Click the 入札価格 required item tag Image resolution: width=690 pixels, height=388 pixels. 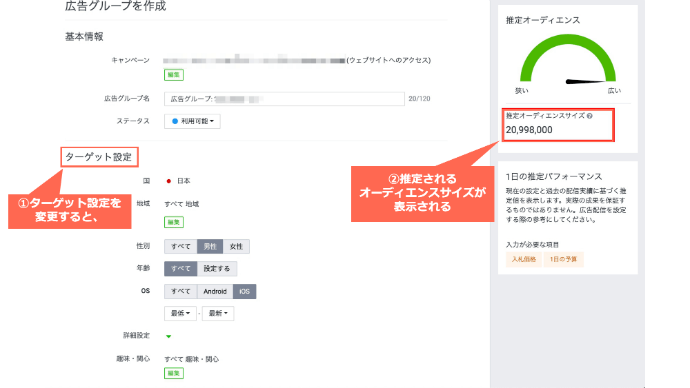(x=524, y=260)
